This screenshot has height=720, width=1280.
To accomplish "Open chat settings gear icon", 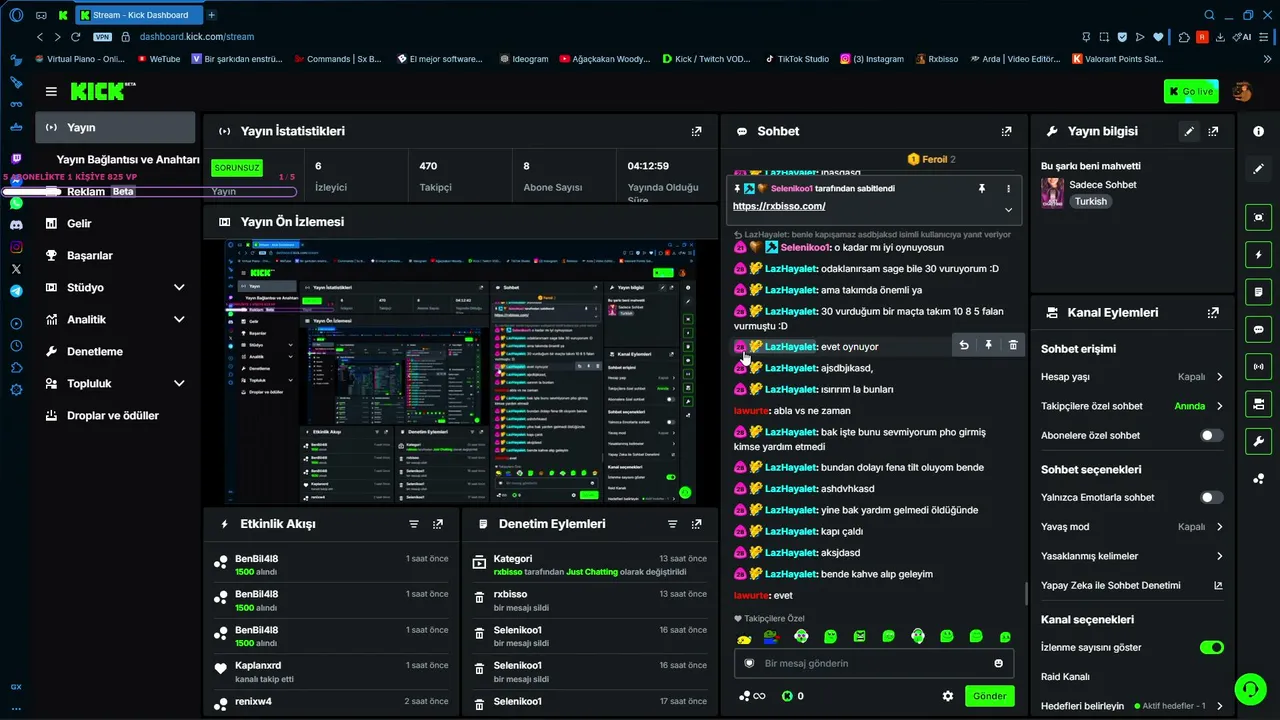I will [948, 696].
